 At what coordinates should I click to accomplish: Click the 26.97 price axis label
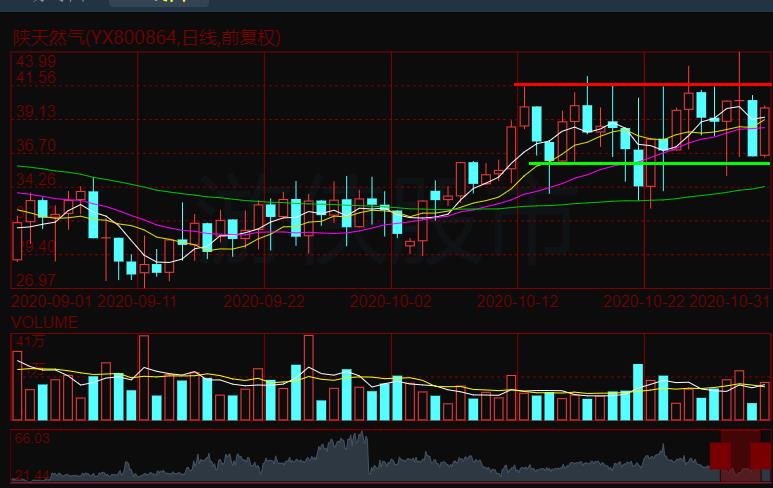(x=36, y=280)
